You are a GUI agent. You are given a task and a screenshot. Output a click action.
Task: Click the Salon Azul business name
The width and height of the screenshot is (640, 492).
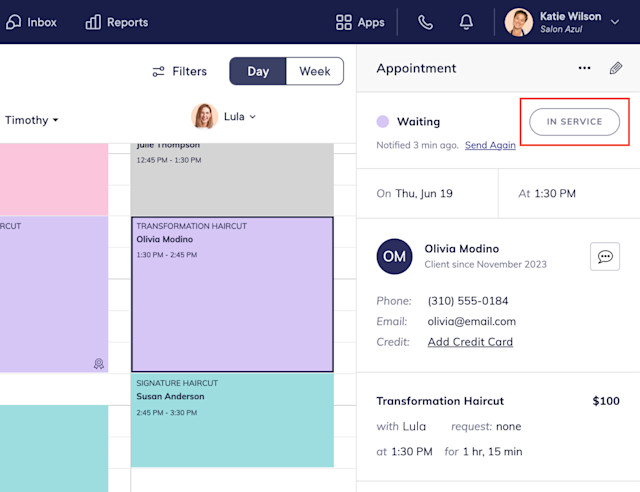[x=561, y=29]
